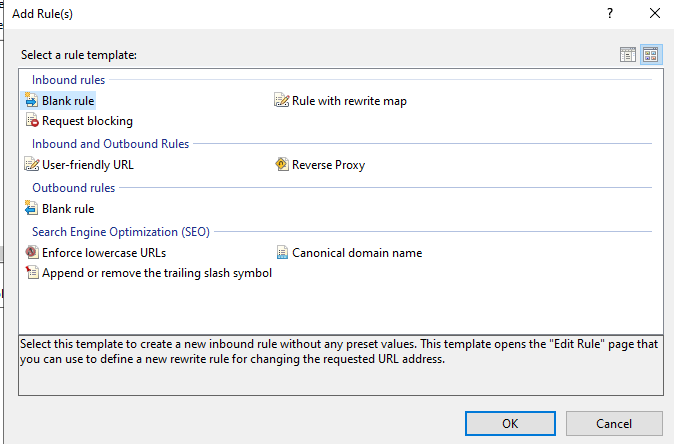Select the Reverse Proxy template icon

click(x=282, y=164)
